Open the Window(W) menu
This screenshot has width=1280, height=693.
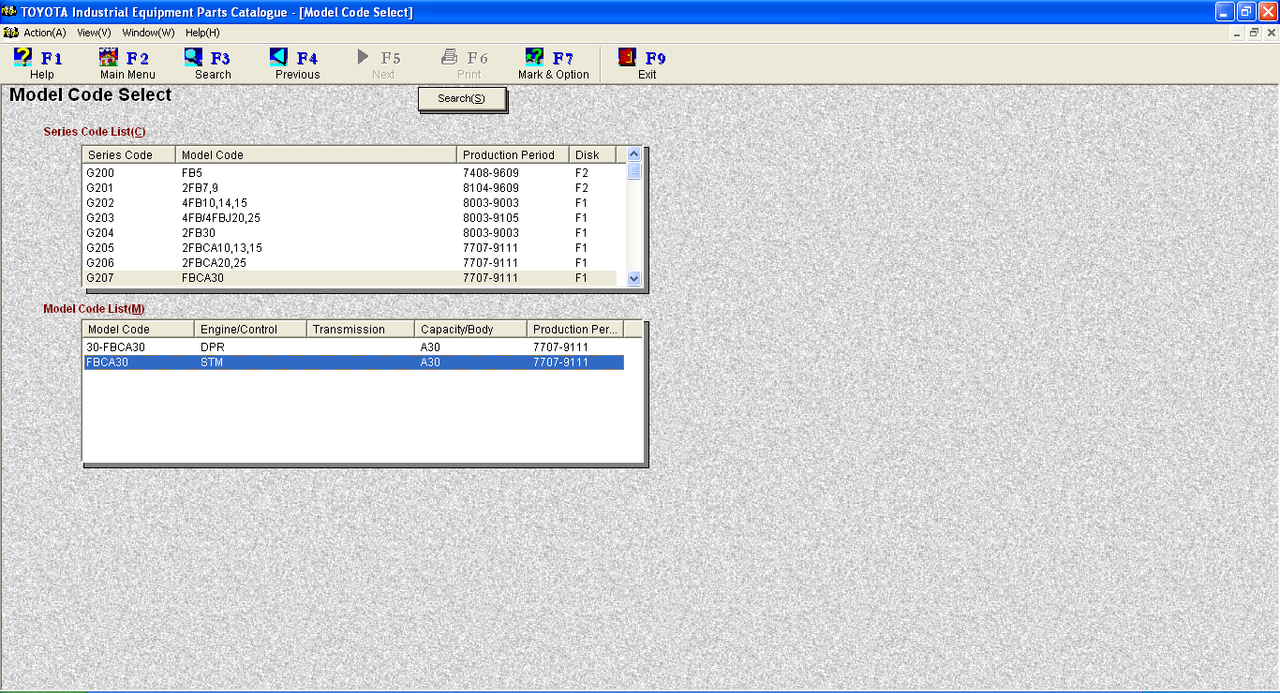tap(148, 33)
